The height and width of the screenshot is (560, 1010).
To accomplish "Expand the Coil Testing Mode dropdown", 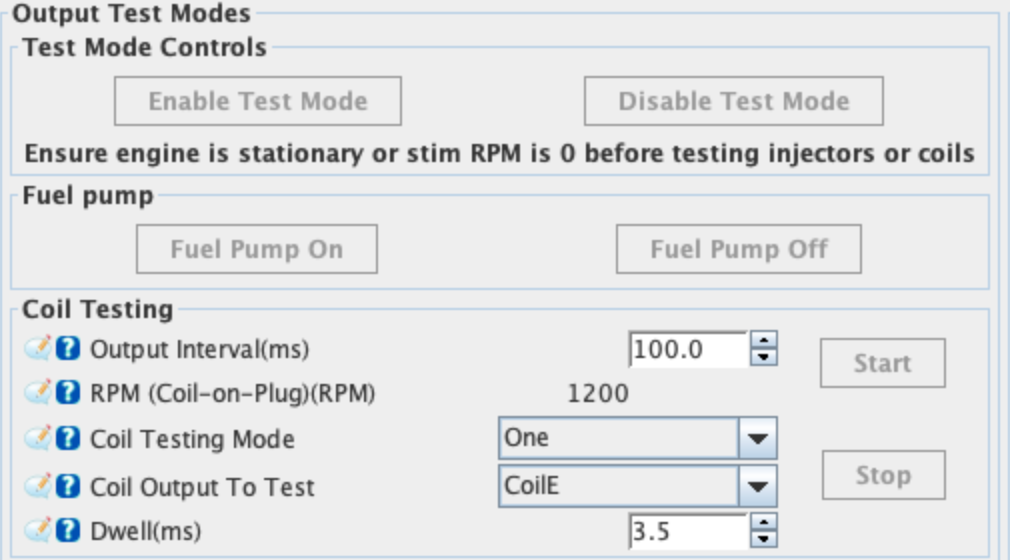I will tap(758, 438).
